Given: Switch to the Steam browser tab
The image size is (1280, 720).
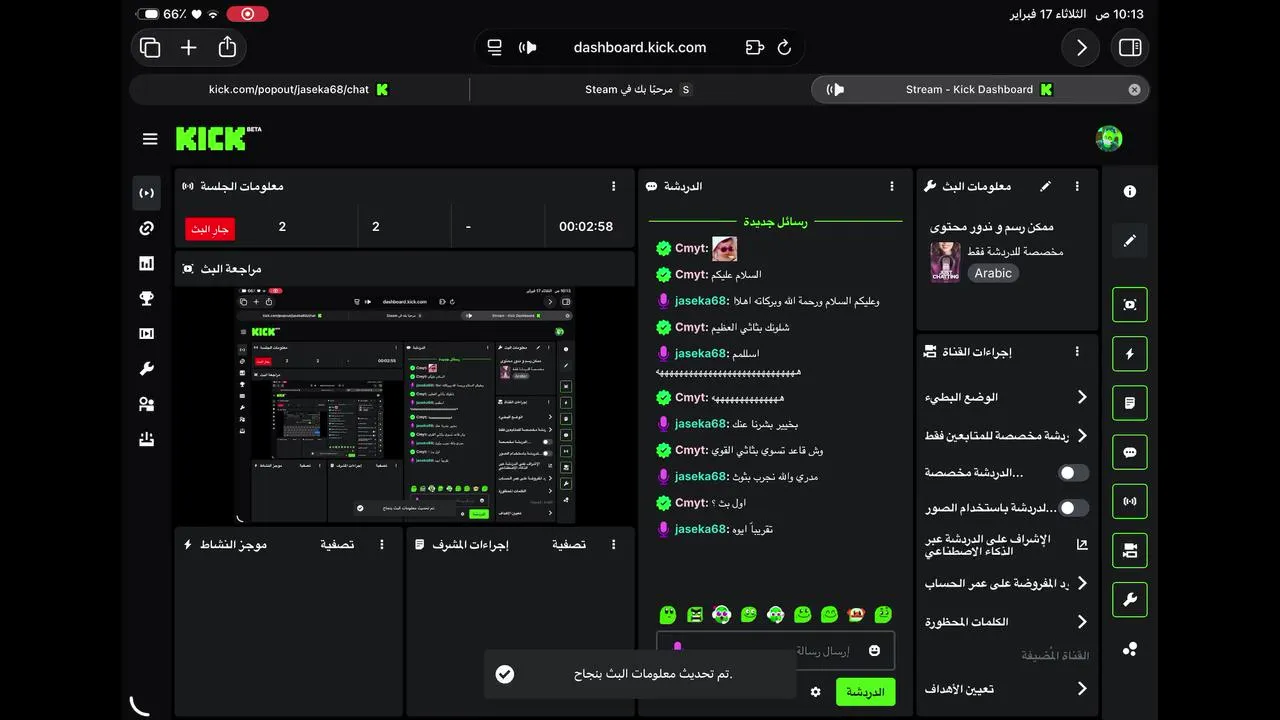Looking at the screenshot, I should [637, 89].
